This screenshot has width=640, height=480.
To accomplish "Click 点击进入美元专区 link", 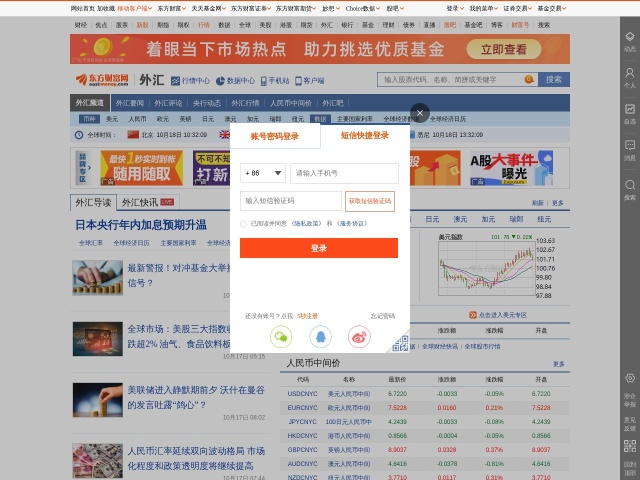I will point(498,315).
